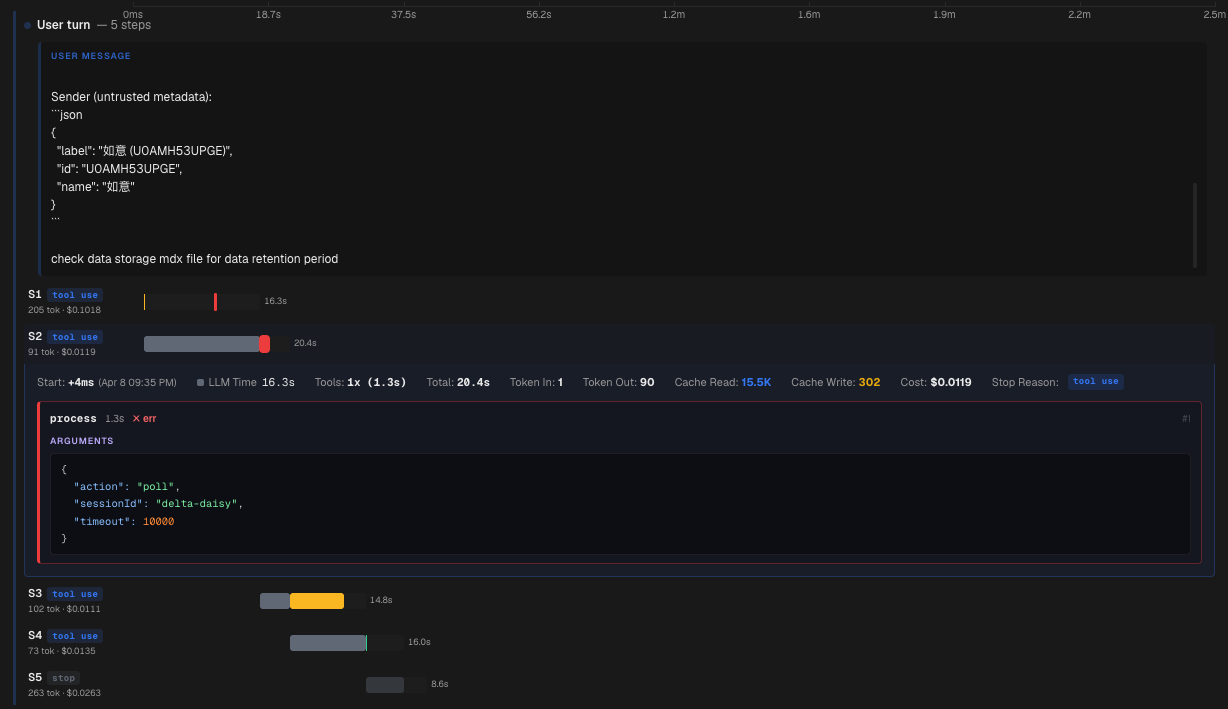Click the S1 tool use badge

75,295
